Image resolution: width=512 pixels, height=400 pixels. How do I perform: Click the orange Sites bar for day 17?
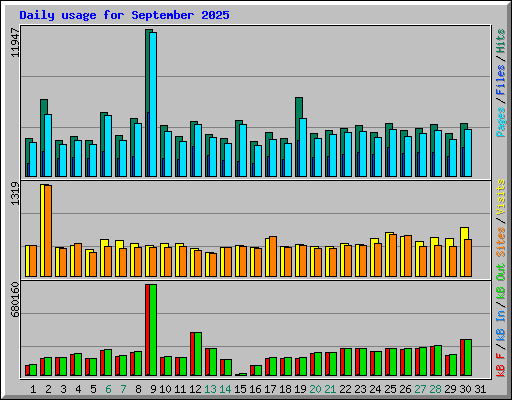tap(273, 256)
